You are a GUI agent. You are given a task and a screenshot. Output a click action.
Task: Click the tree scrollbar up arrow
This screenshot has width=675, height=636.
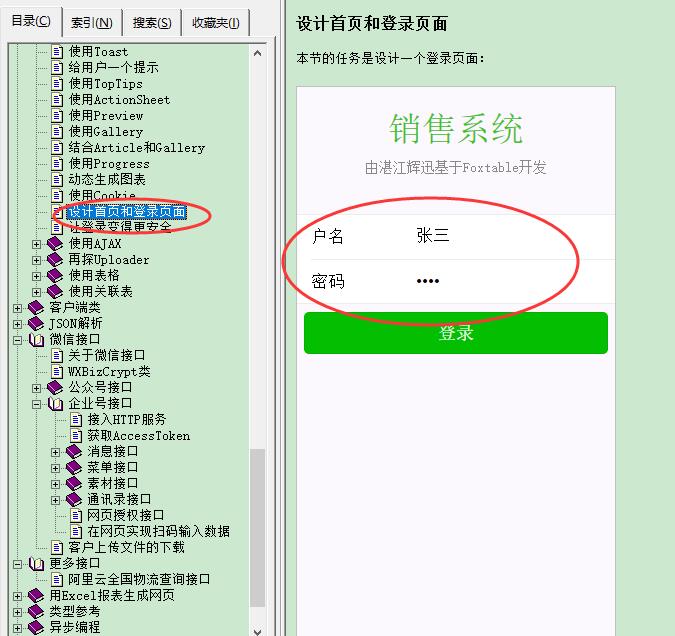(257, 53)
